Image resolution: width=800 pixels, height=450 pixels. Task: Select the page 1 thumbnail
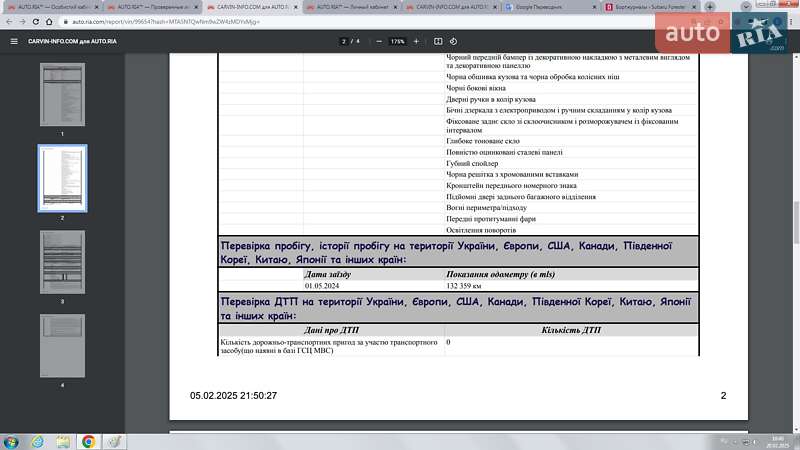[62, 95]
